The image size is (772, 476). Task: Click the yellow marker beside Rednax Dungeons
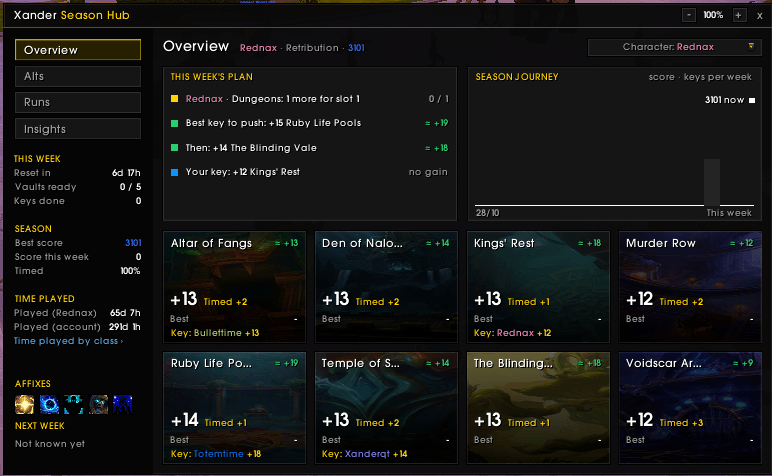point(174,99)
